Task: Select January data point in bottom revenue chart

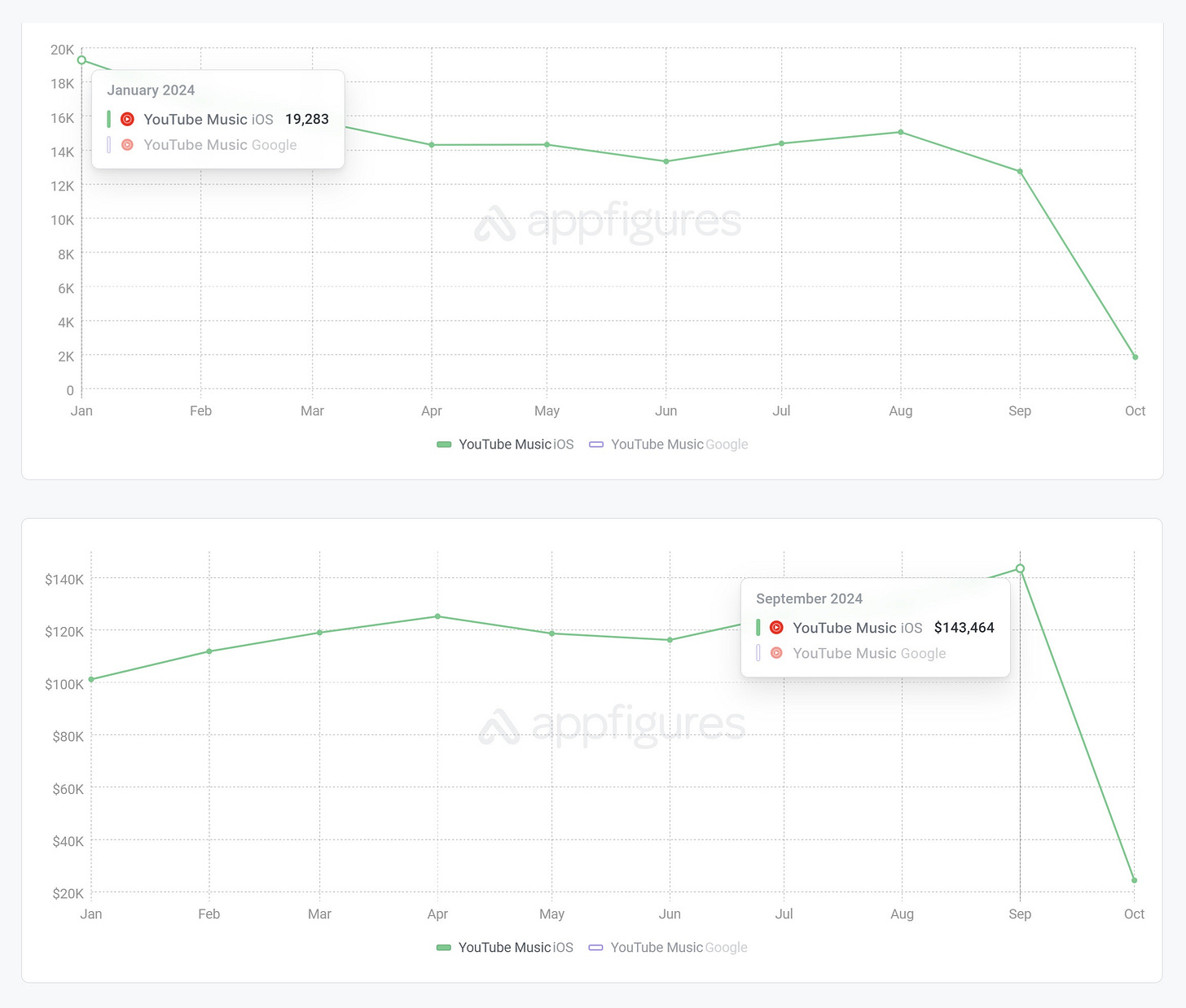Action: (91, 679)
